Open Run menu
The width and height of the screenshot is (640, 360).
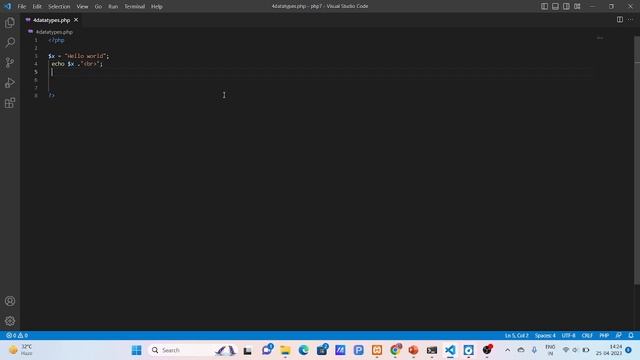point(113,7)
